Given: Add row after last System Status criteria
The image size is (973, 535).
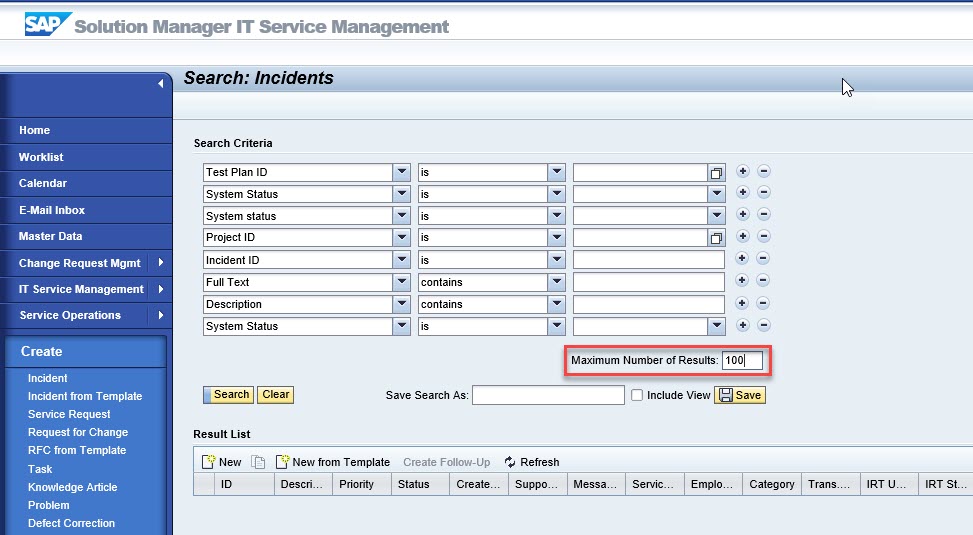Looking at the screenshot, I should (x=742, y=325).
